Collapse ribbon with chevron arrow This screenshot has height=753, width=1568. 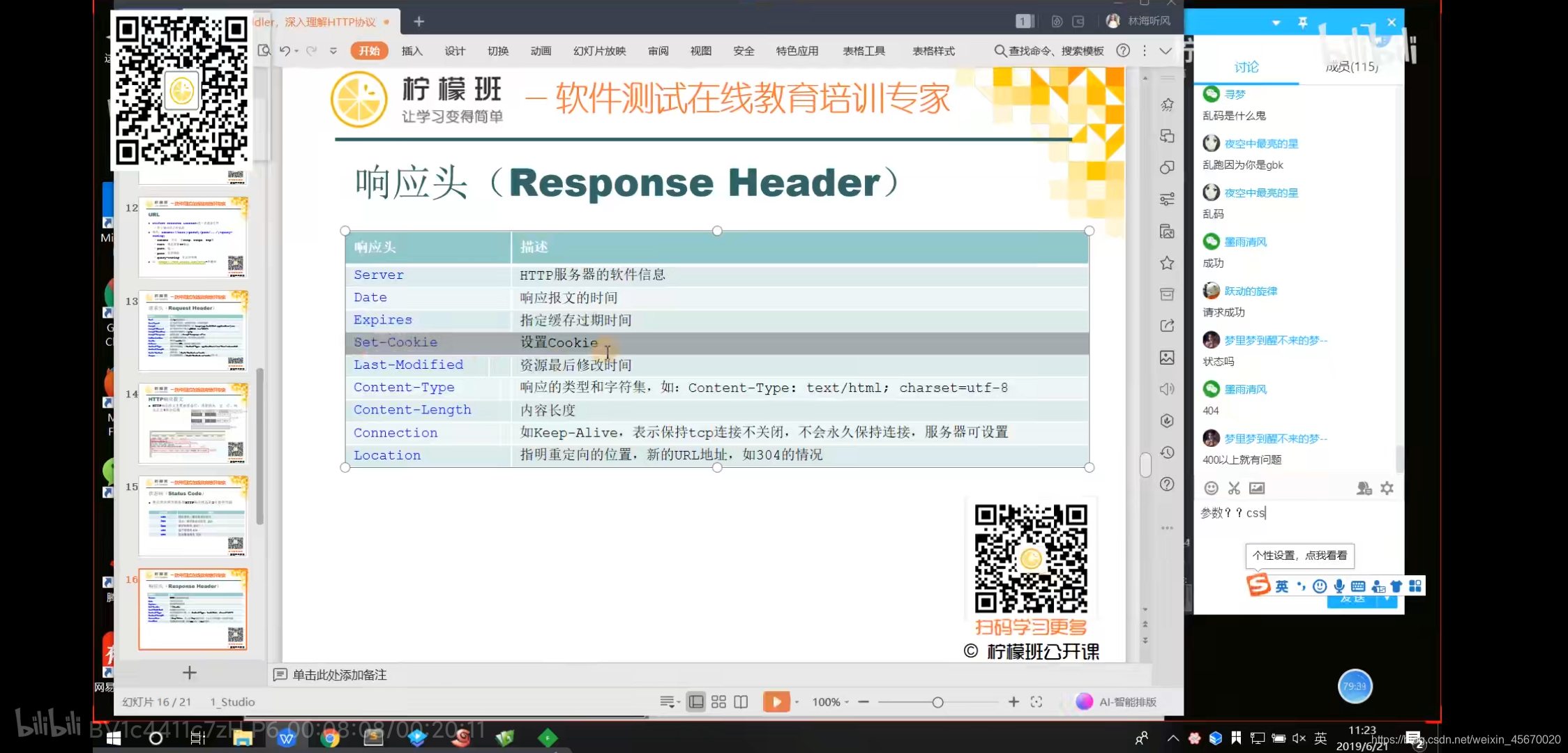click(x=1166, y=51)
